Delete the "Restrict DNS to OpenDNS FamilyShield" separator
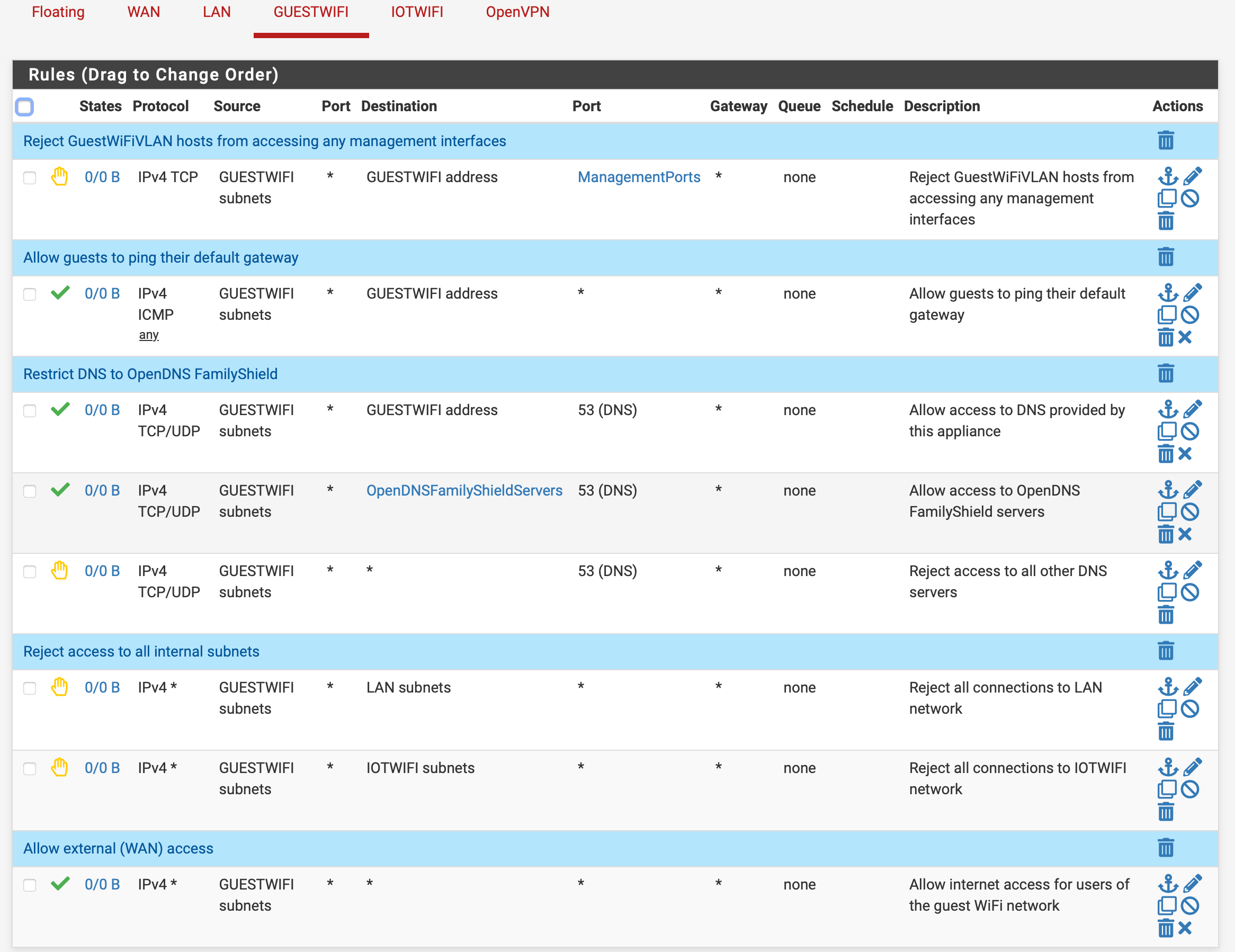Image resolution: width=1235 pixels, height=952 pixels. pos(1166,373)
